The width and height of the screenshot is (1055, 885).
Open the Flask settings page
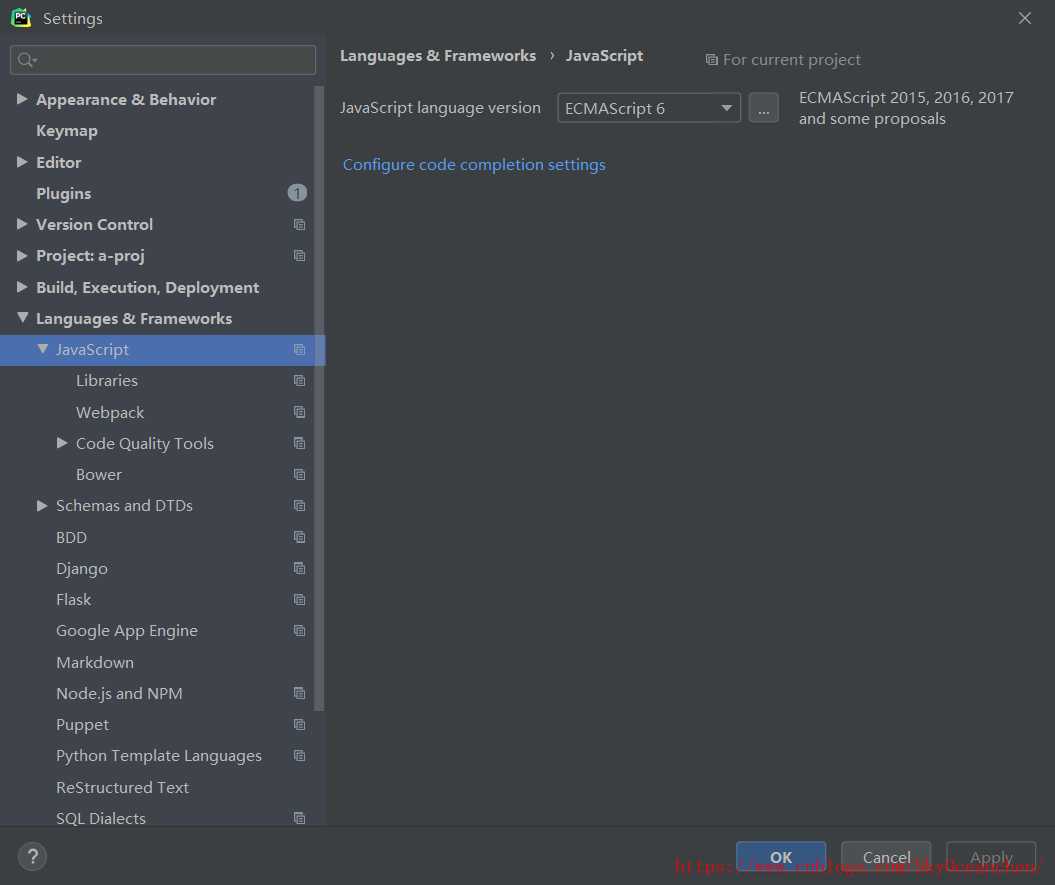73,600
